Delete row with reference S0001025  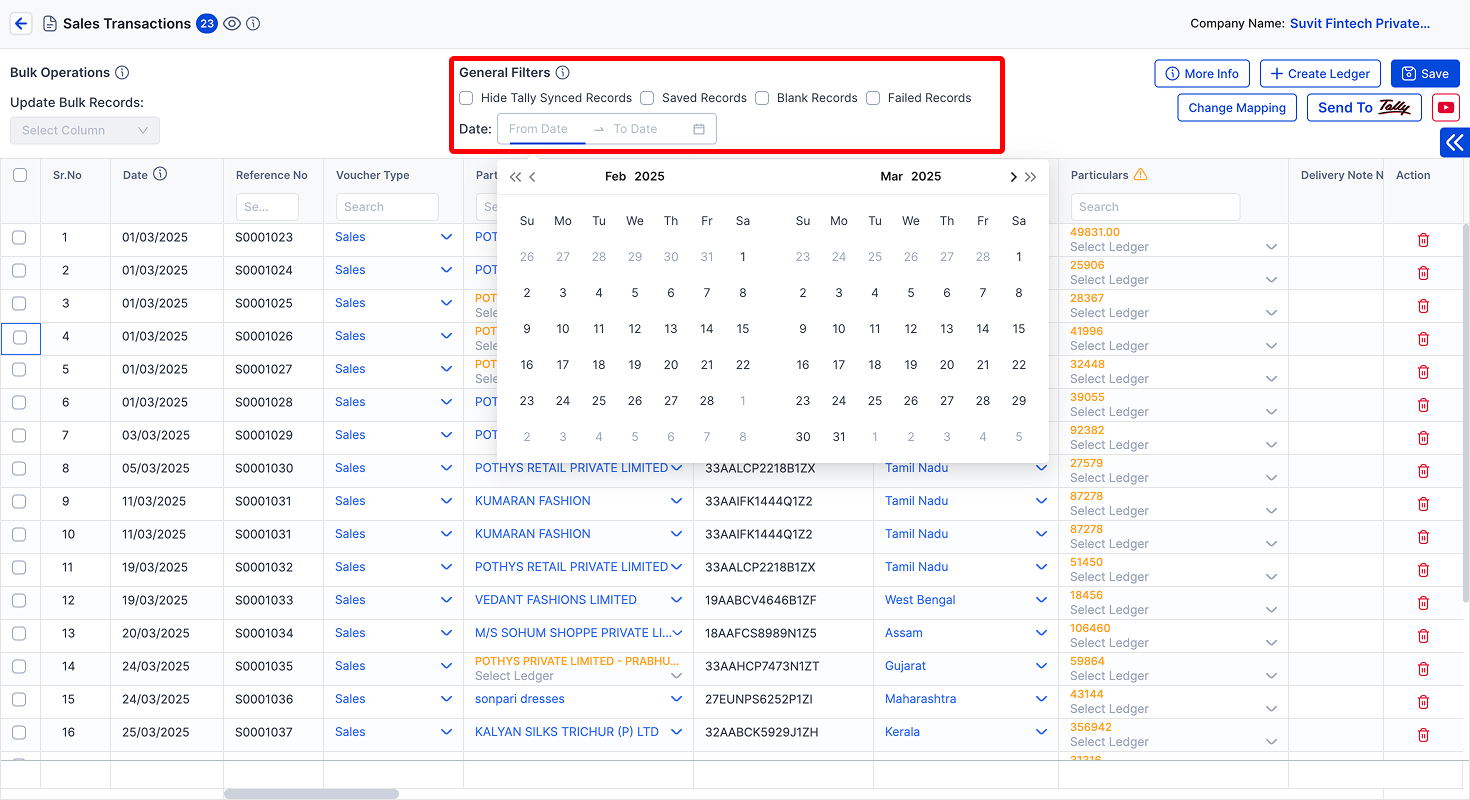[1424, 306]
